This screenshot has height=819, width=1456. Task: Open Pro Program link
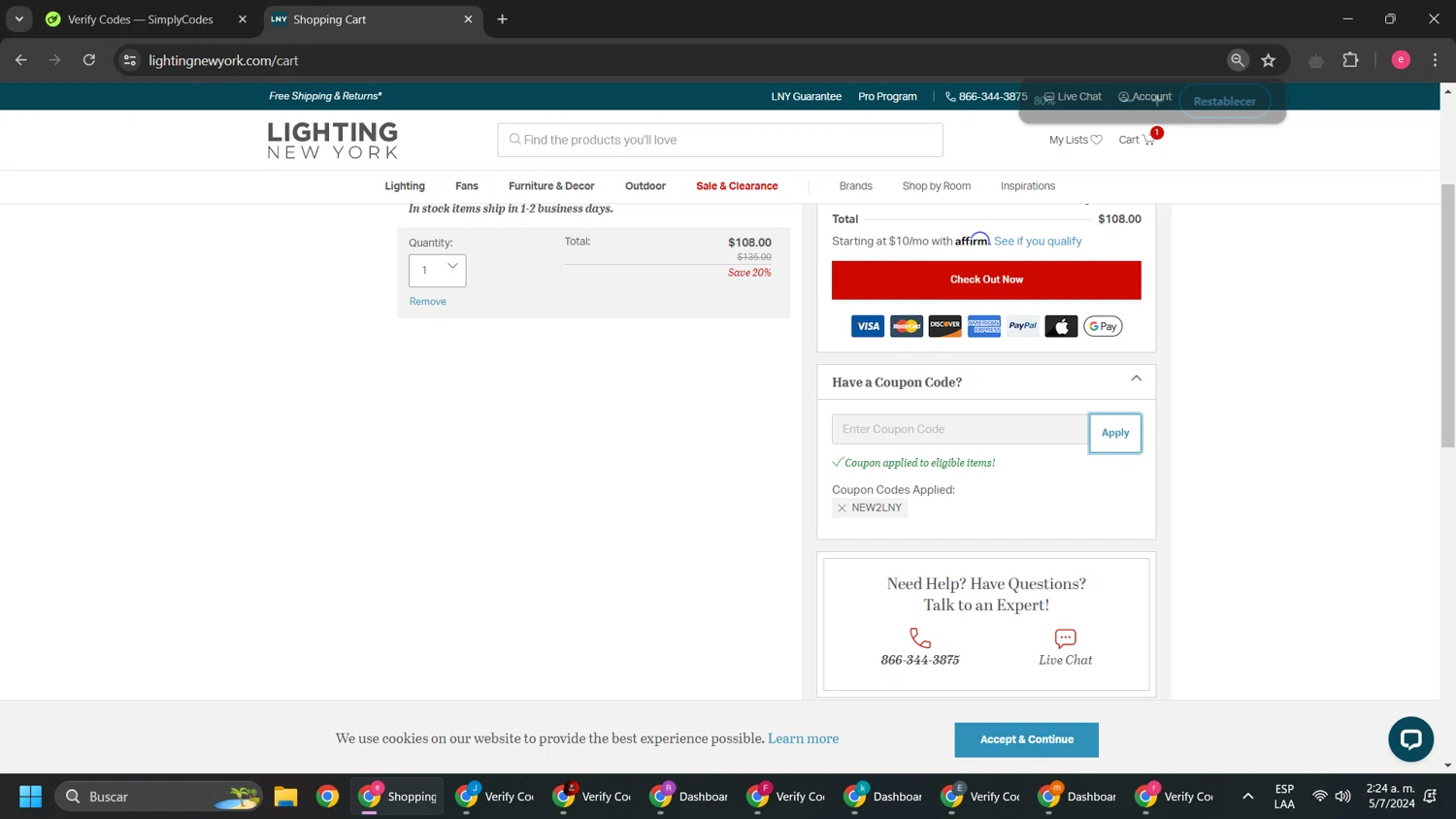887,96
